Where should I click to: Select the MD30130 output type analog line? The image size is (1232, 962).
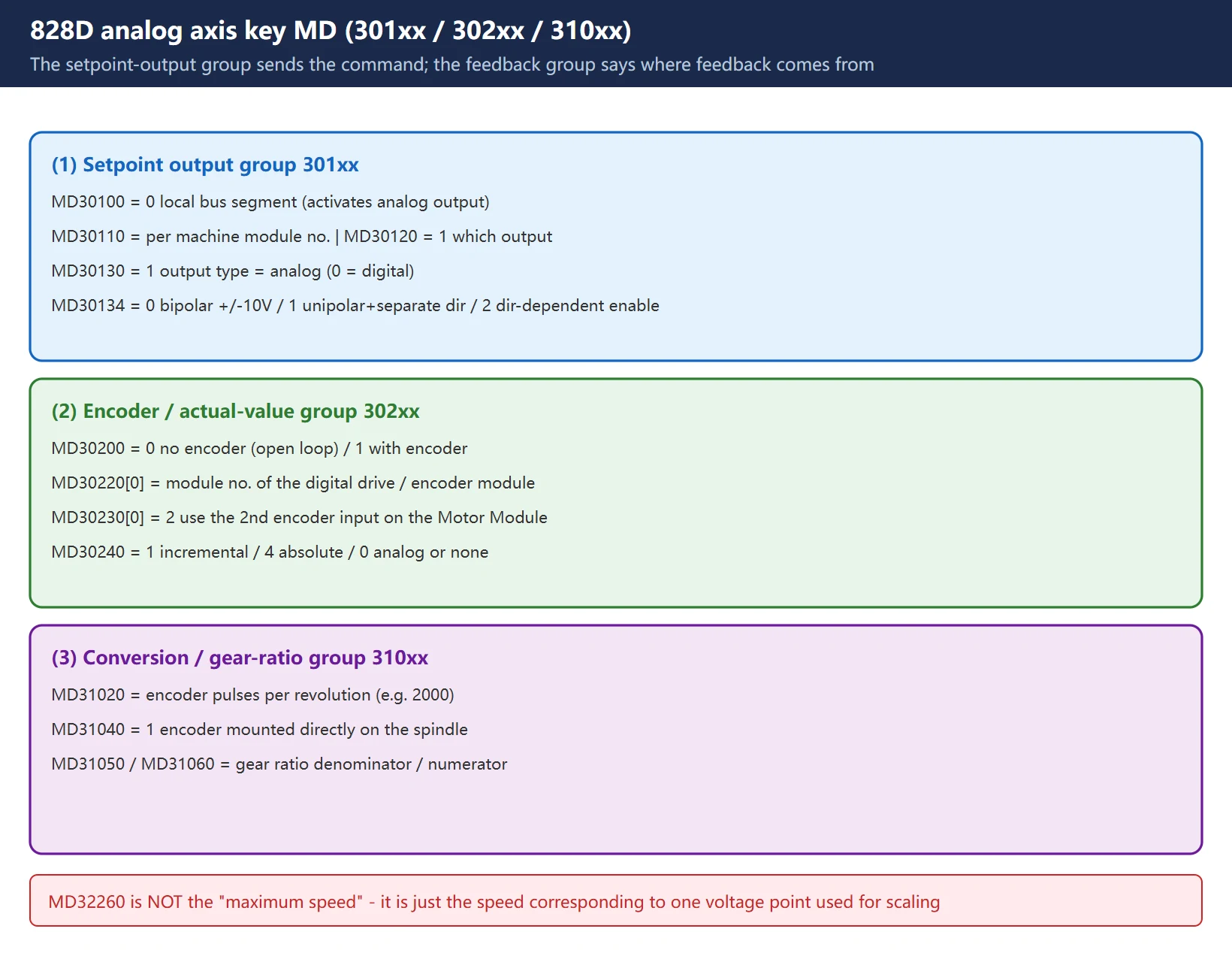233,271
